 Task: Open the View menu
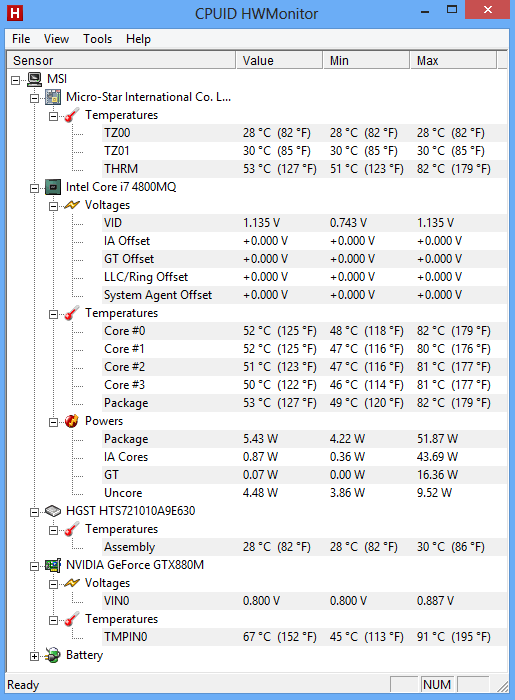tap(56, 39)
